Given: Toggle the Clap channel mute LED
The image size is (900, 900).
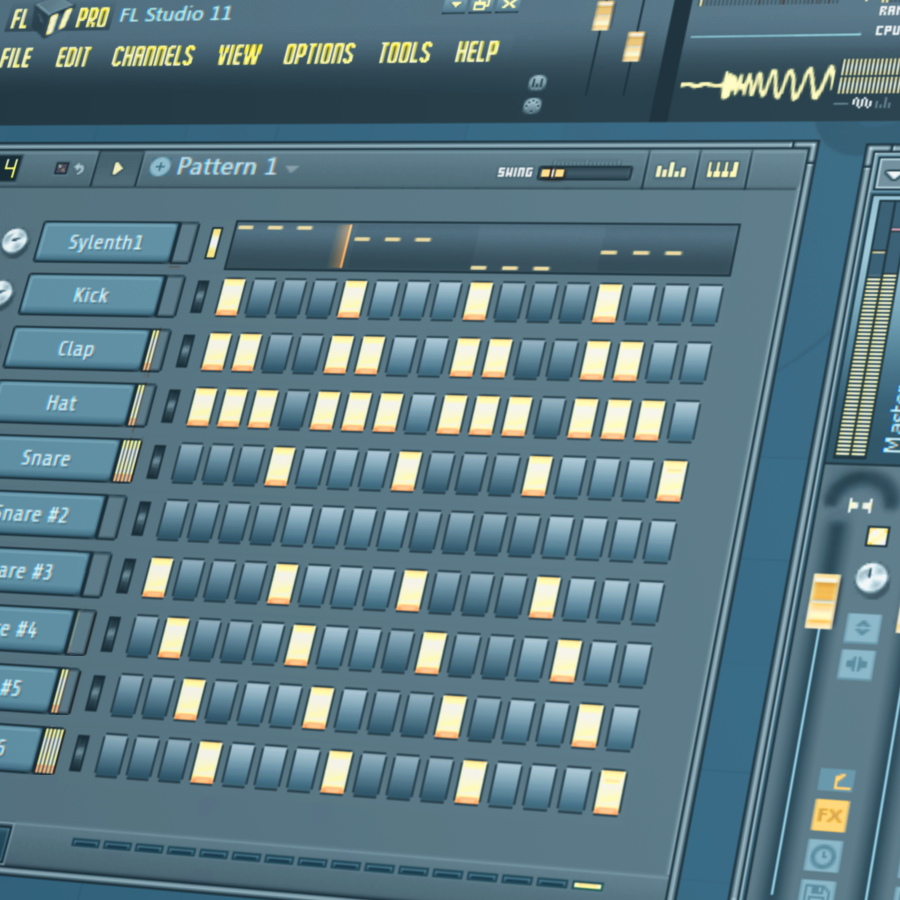Looking at the screenshot, I should (x=185, y=351).
